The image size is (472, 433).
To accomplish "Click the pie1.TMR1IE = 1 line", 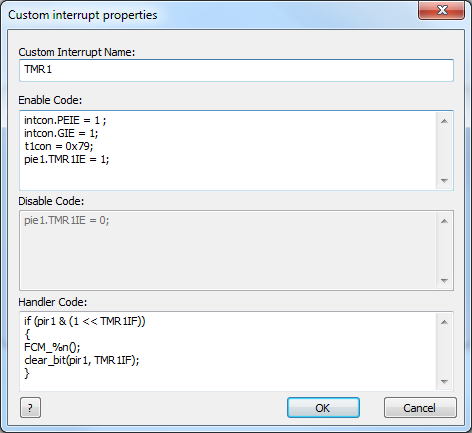I will pos(67,159).
